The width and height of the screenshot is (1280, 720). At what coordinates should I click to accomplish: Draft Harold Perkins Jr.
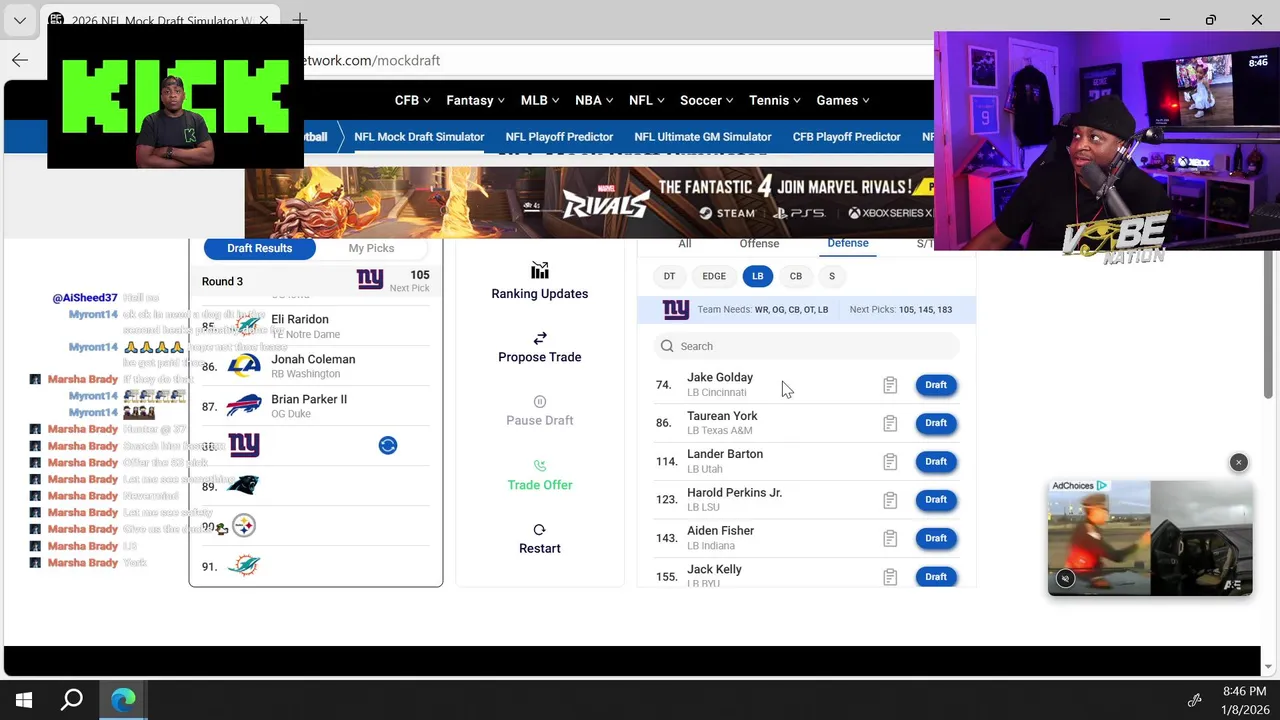pyautogui.click(x=936, y=500)
